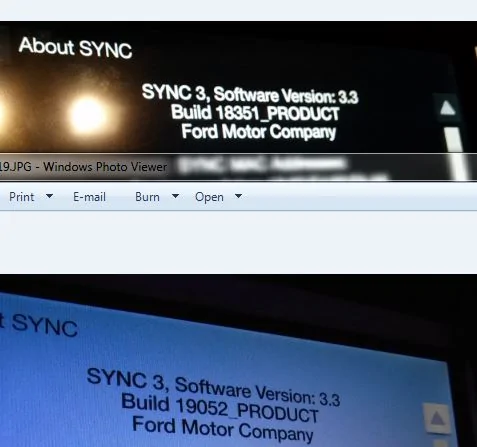477x447 pixels.
Task: Click the Build 19052_PRODUCT text
Action: (x=220, y=408)
